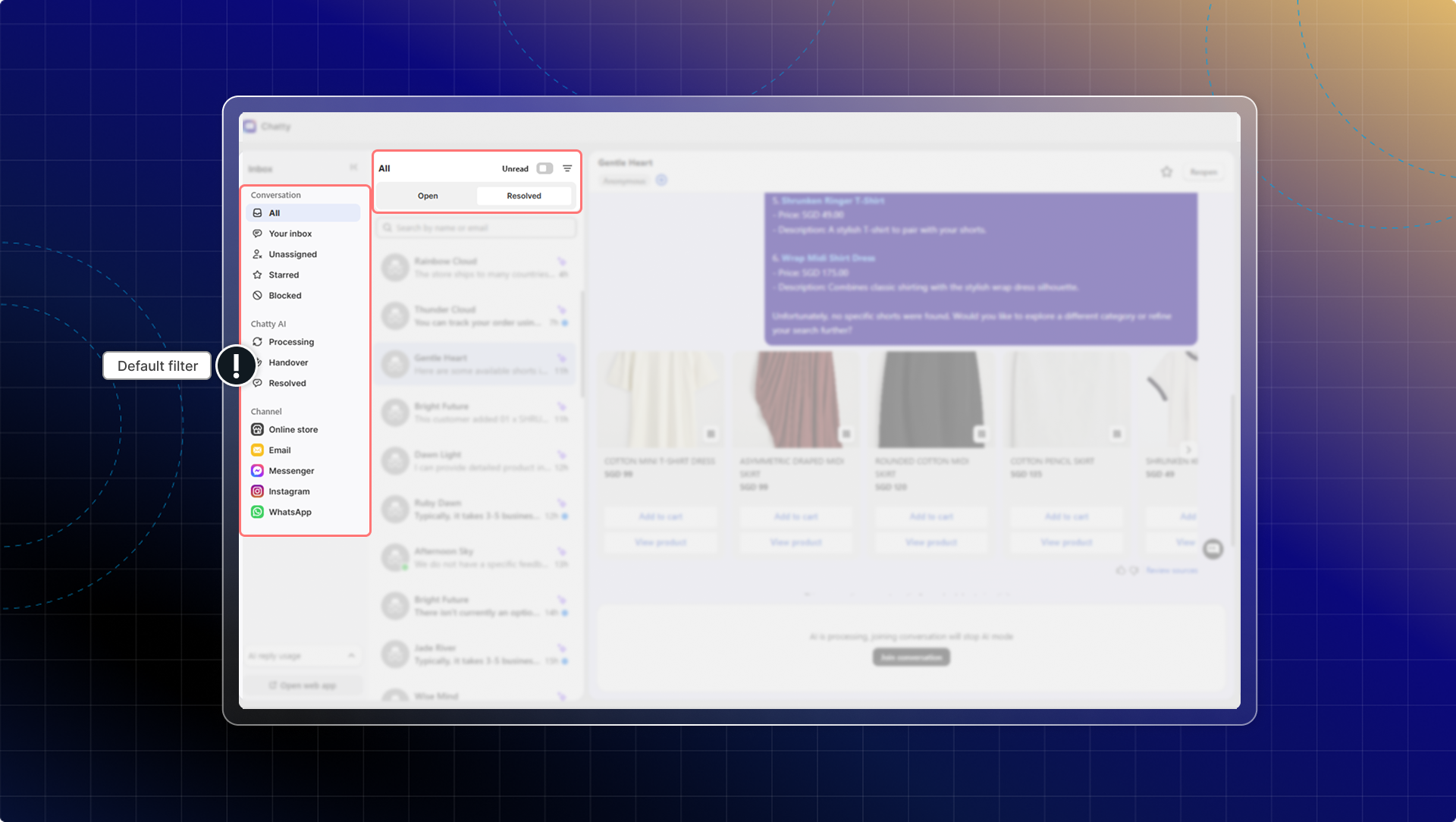Select the Messenger channel
Viewport: 1456px width, 822px height.
tap(290, 471)
